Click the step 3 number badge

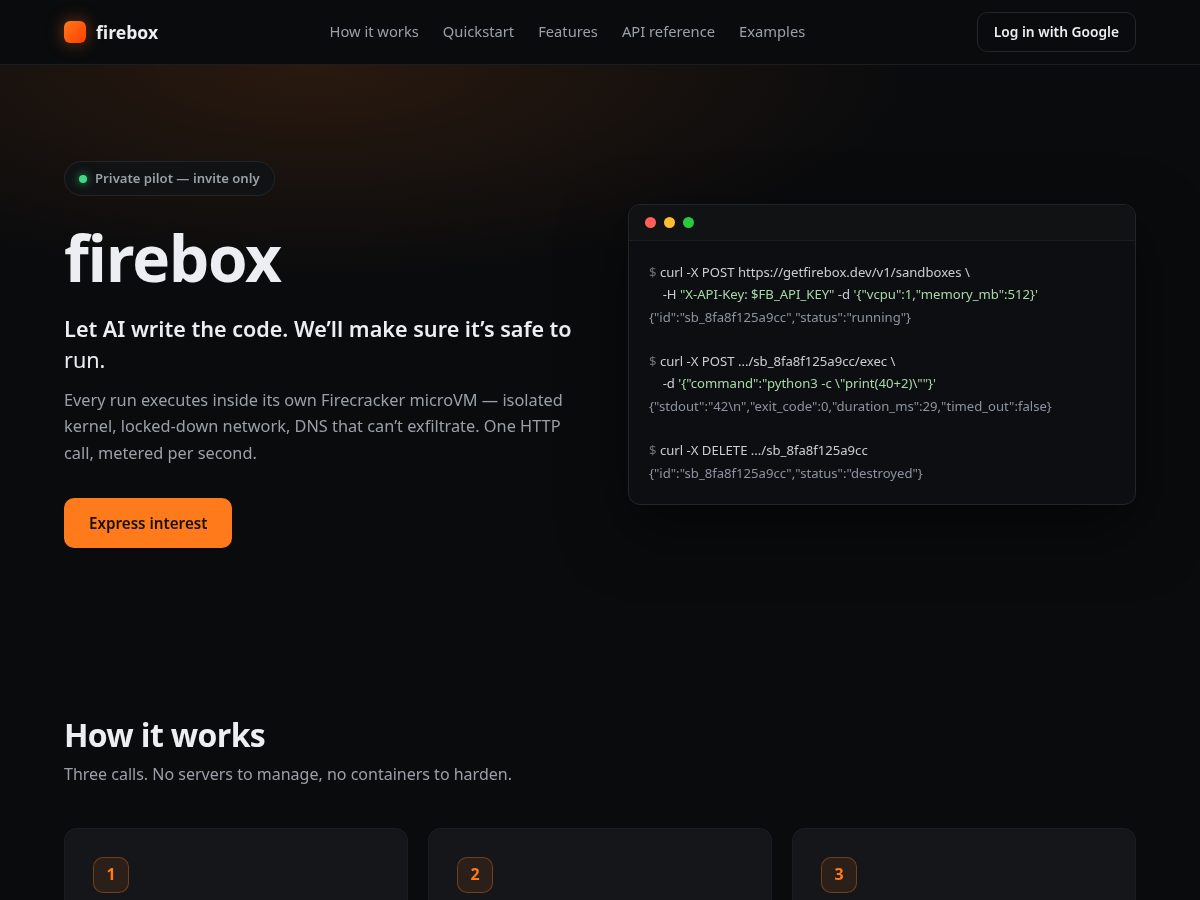[839, 875]
